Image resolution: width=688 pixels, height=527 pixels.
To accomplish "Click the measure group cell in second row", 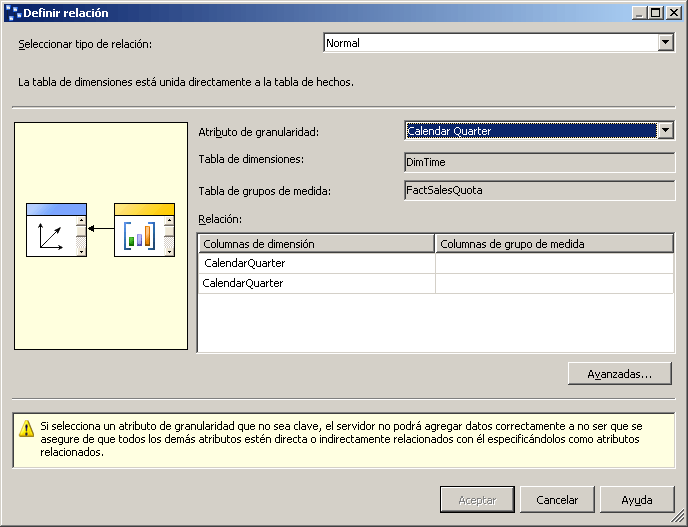I will (554, 283).
